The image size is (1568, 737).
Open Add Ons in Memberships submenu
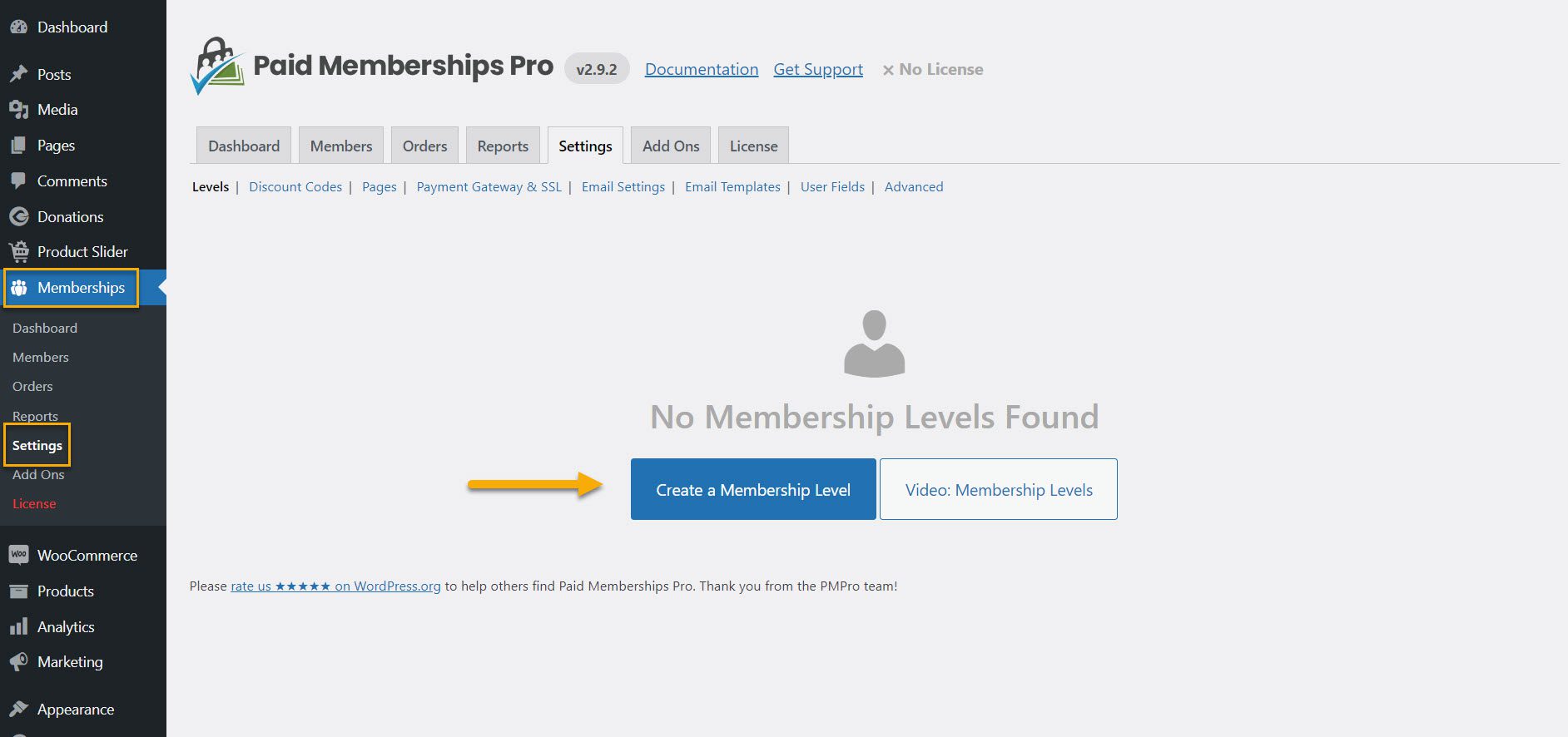[38, 474]
